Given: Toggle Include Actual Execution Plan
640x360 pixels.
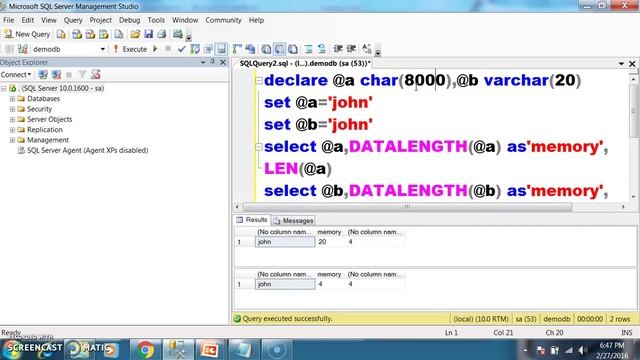Looking at the screenshot, I should tap(237, 49).
